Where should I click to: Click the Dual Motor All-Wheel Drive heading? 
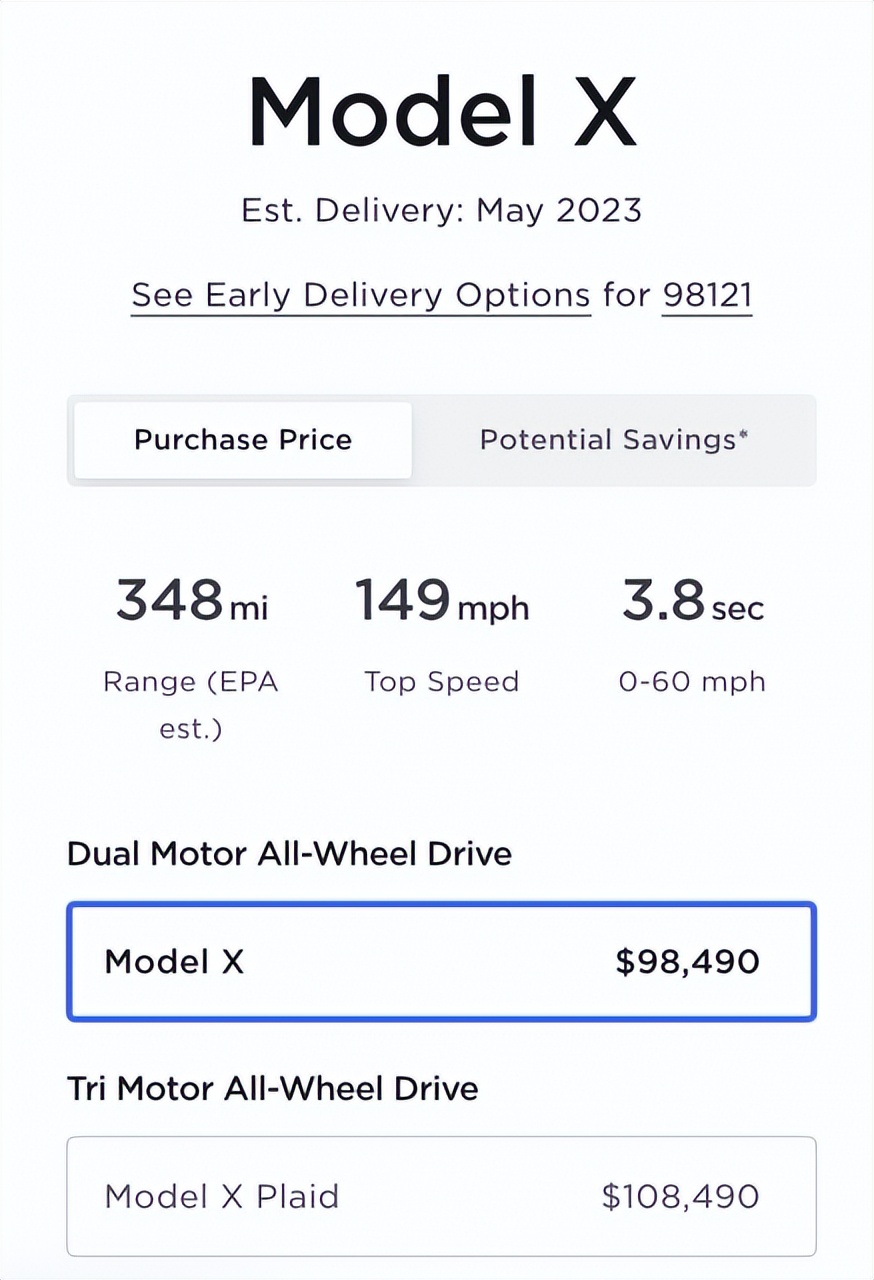(x=289, y=854)
